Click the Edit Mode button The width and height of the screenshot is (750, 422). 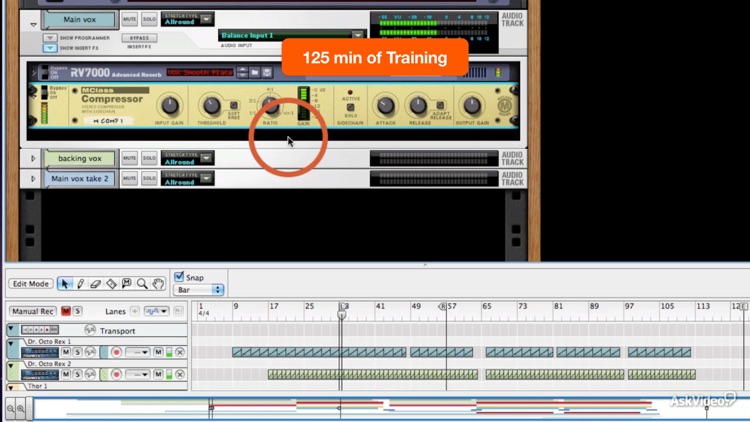pyautogui.click(x=31, y=284)
